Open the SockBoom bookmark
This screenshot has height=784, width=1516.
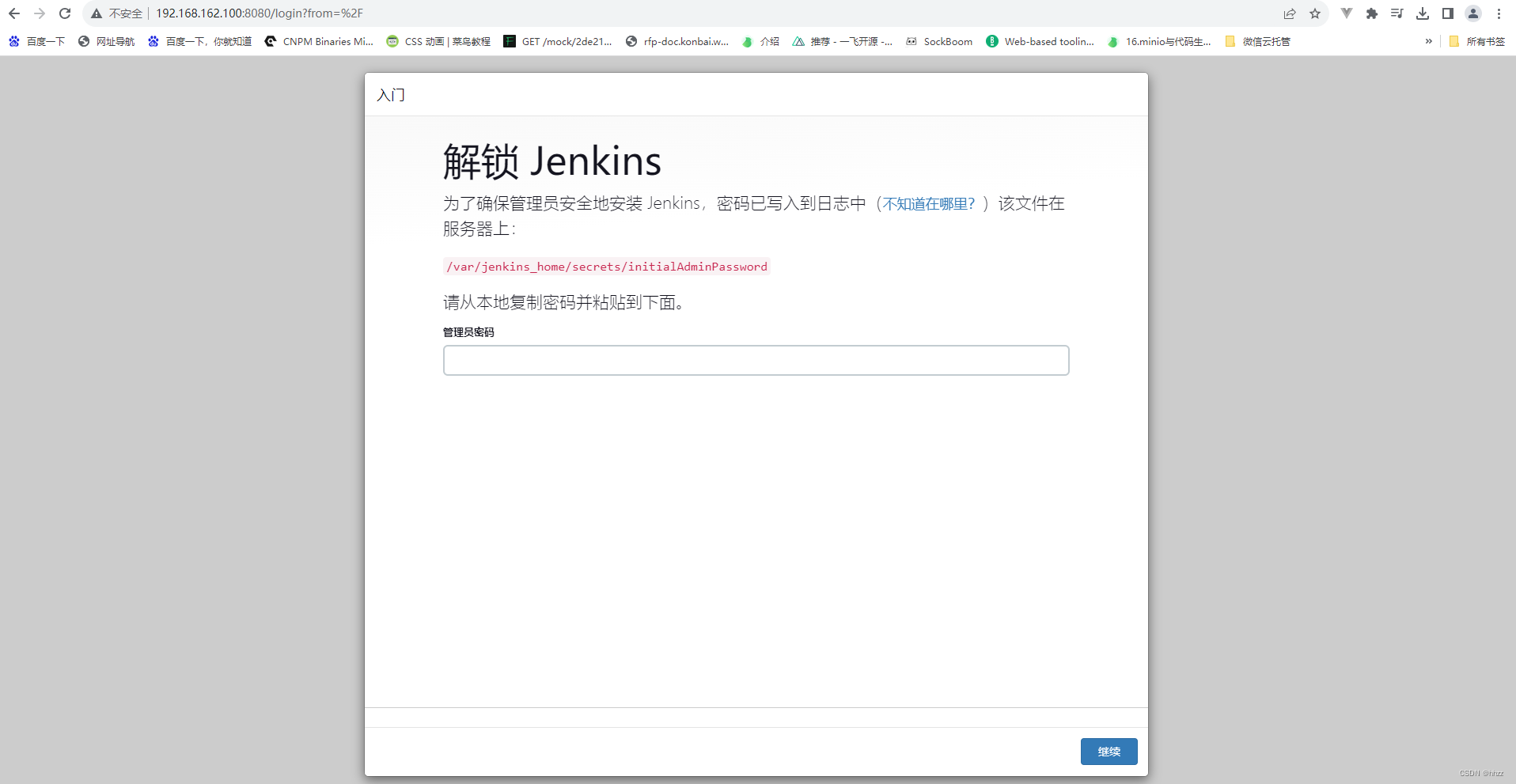[x=939, y=41]
